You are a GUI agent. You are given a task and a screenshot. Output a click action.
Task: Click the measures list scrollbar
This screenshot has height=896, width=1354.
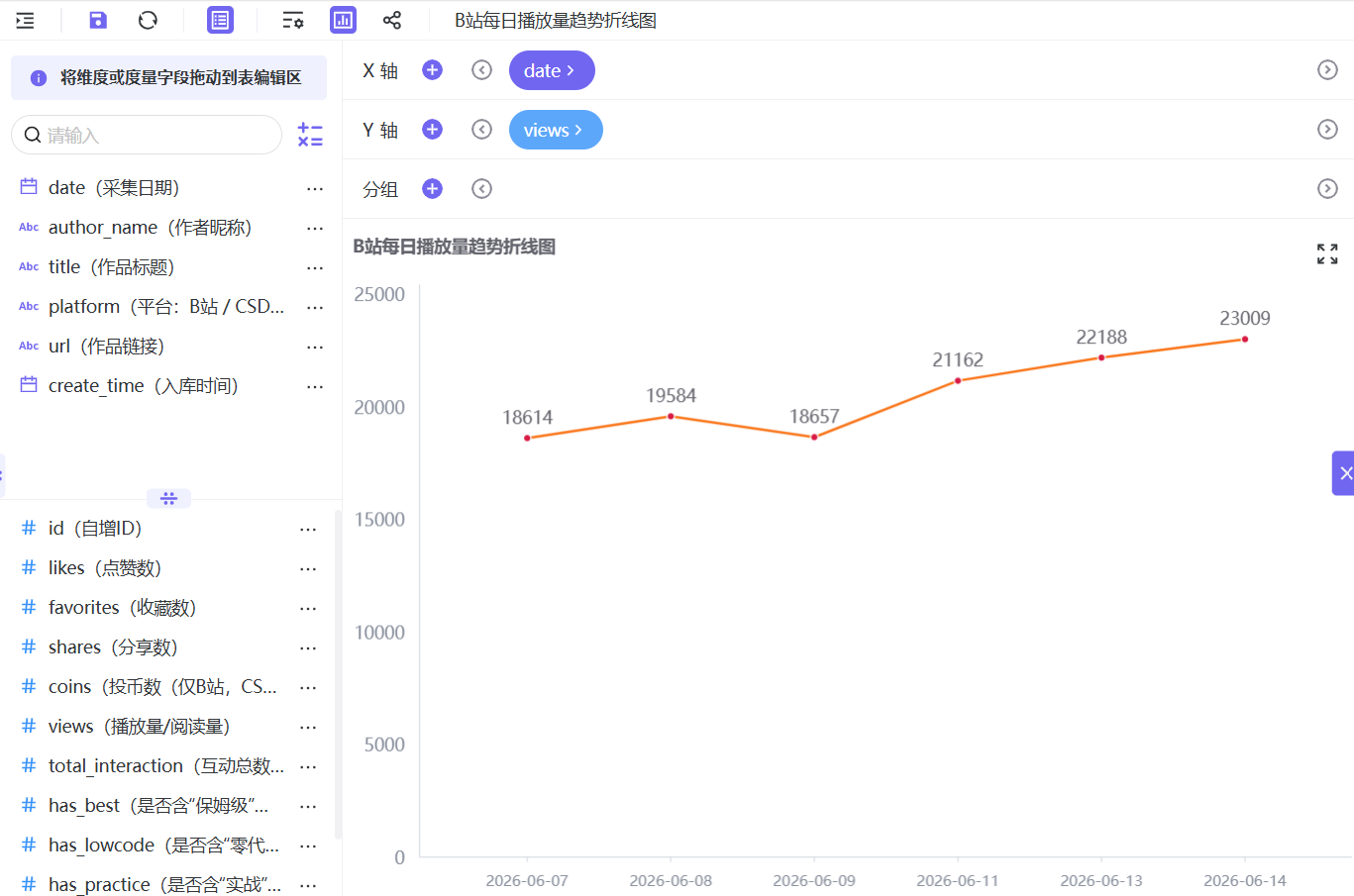338,673
